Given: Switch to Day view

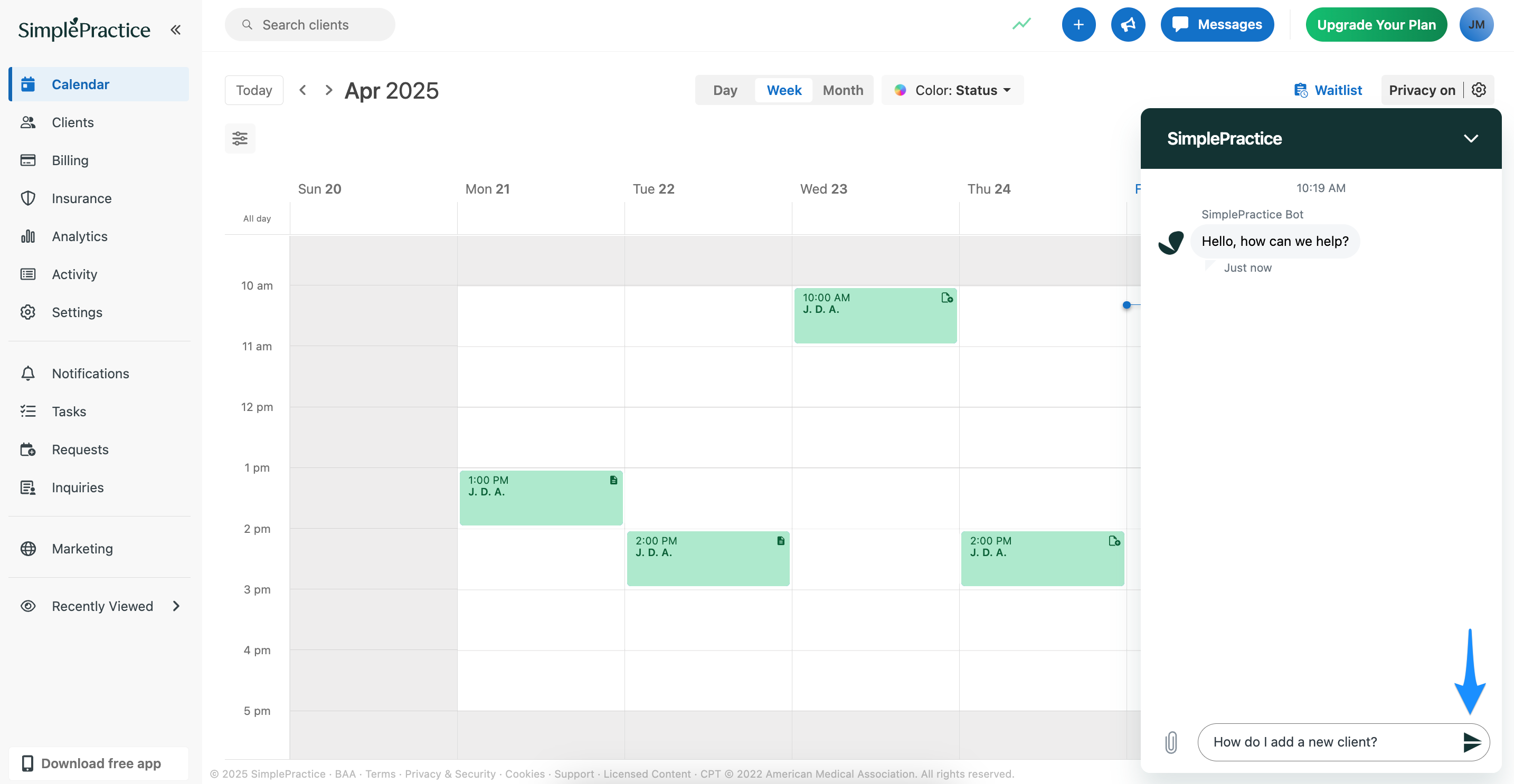Looking at the screenshot, I should coord(725,90).
